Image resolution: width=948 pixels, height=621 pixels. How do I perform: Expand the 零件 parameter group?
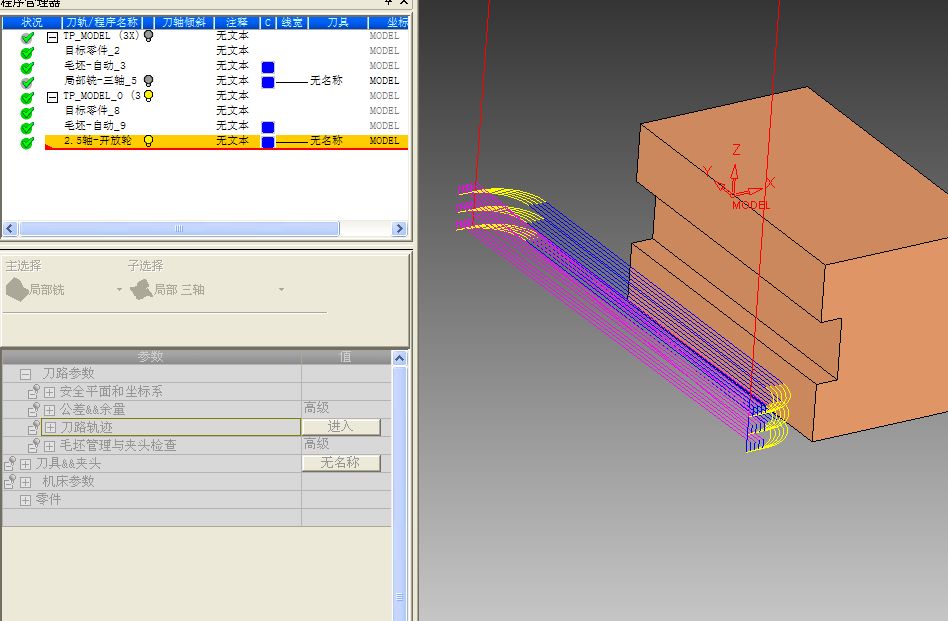pyautogui.click(x=25, y=500)
